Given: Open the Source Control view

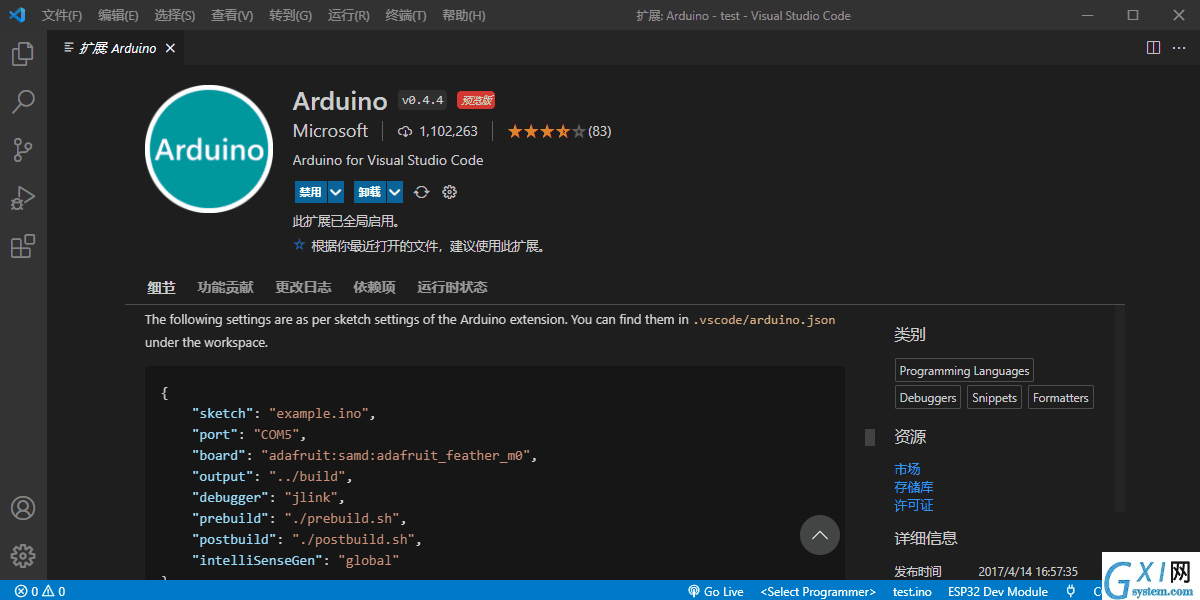Looking at the screenshot, I should (23, 150).
